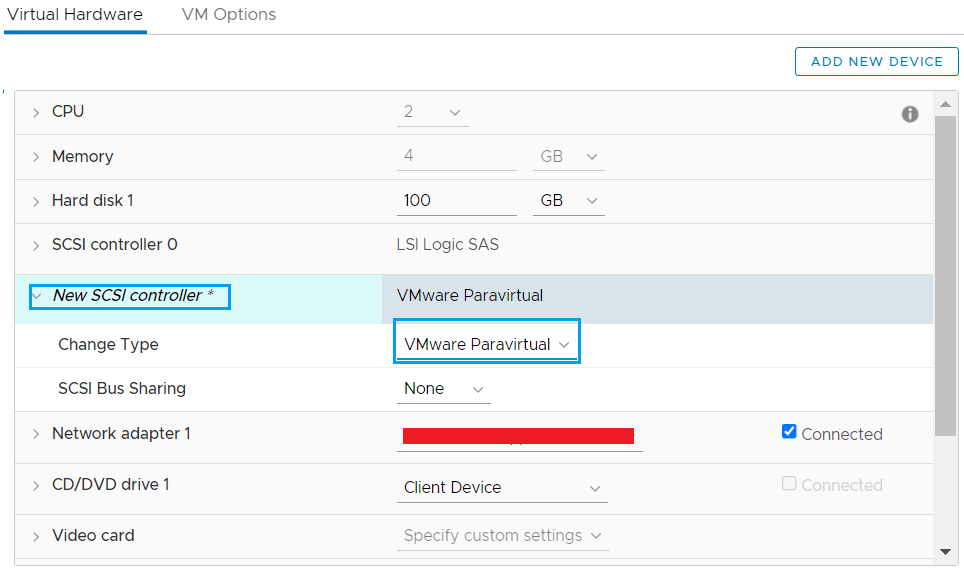Open the SCSI Bus Sharing None dropdown
This screenshot has height=571, width=964.
[x=444, y=389]
